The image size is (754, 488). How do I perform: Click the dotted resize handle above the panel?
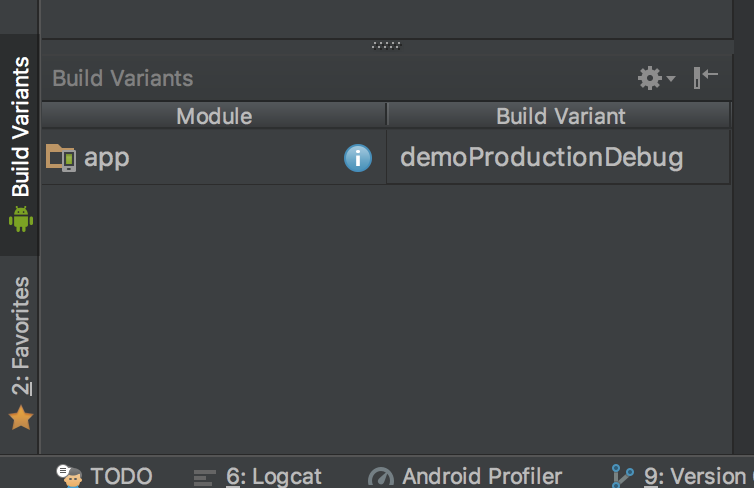(x=385, y=45)
